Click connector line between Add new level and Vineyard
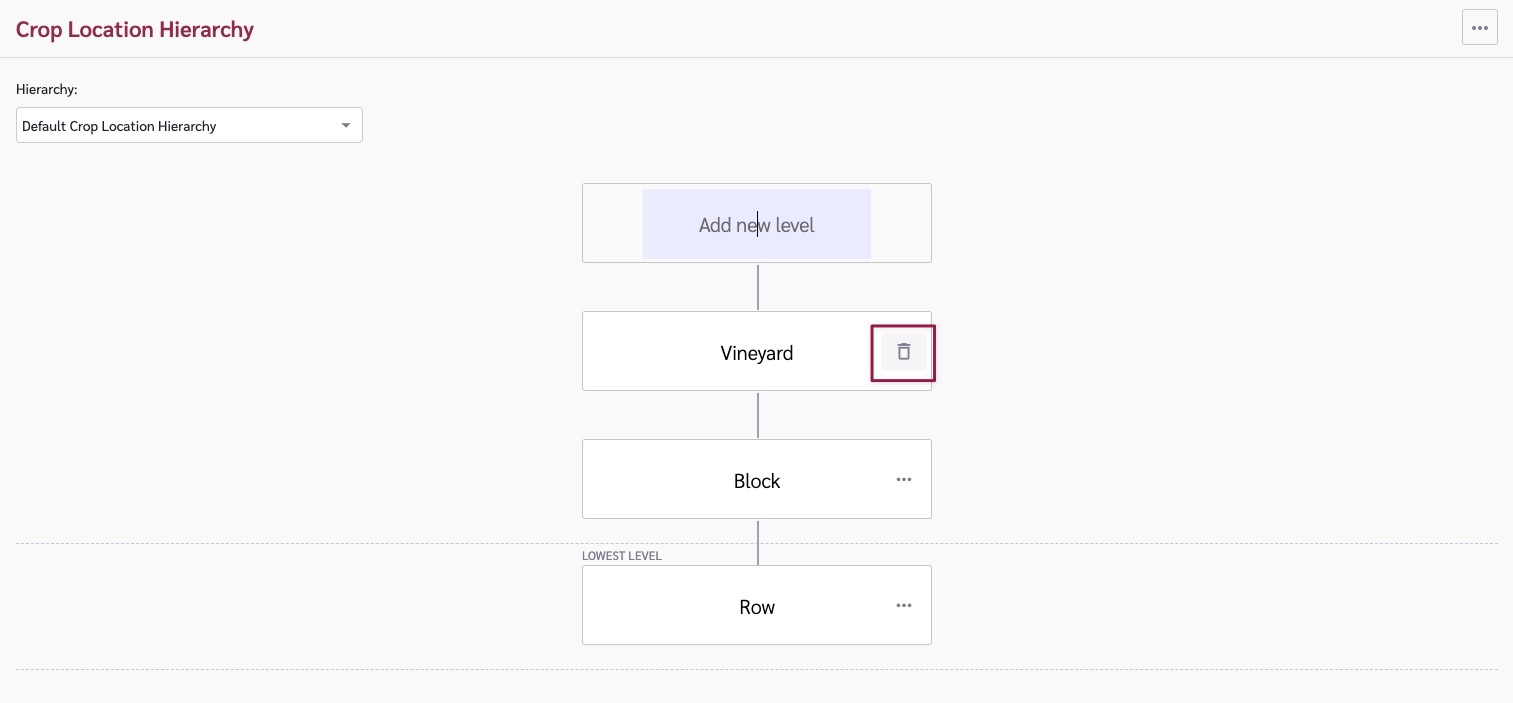 (758, 287)
